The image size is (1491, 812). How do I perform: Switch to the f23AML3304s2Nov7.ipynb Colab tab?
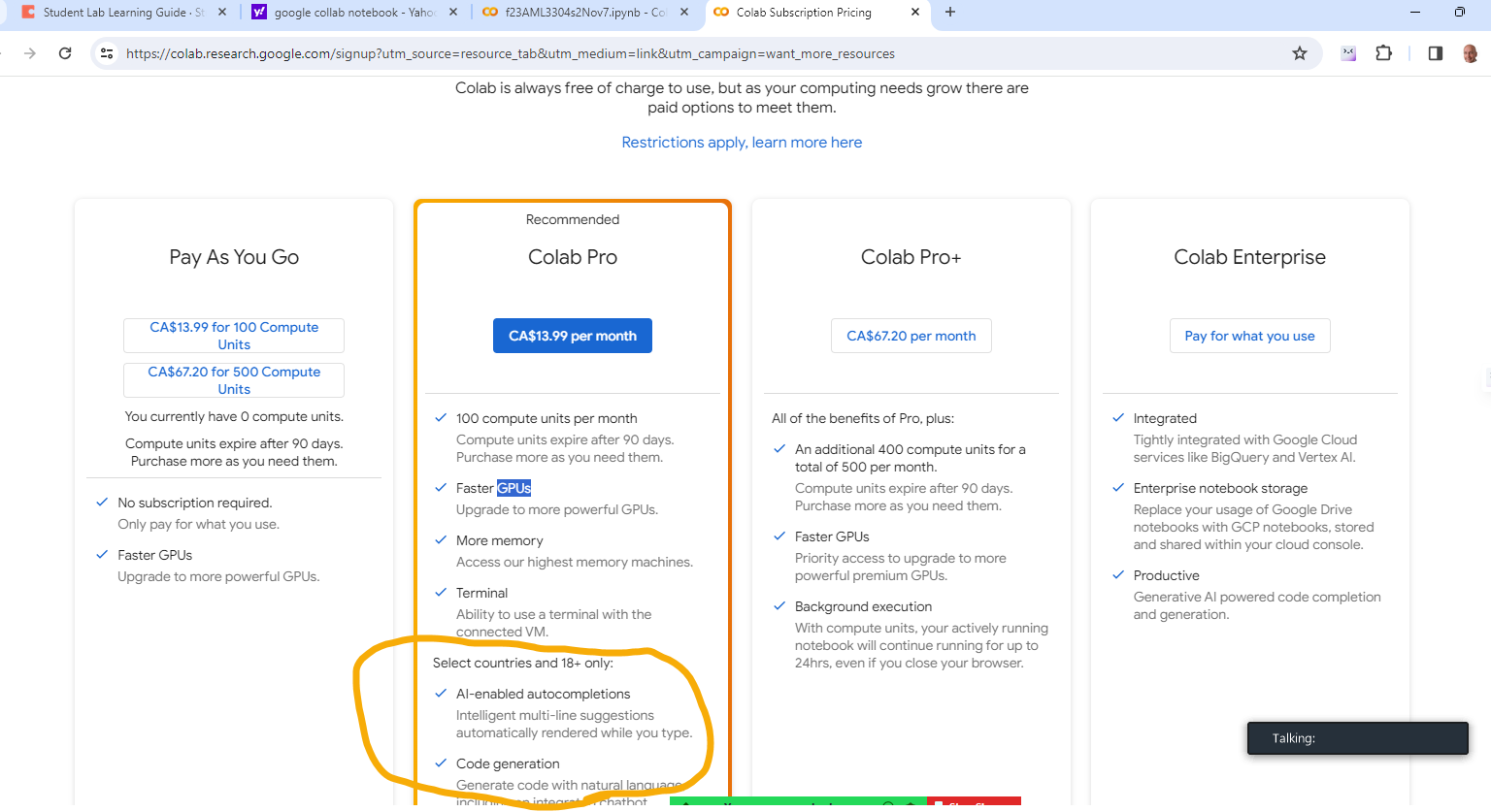tap(585, 12)
